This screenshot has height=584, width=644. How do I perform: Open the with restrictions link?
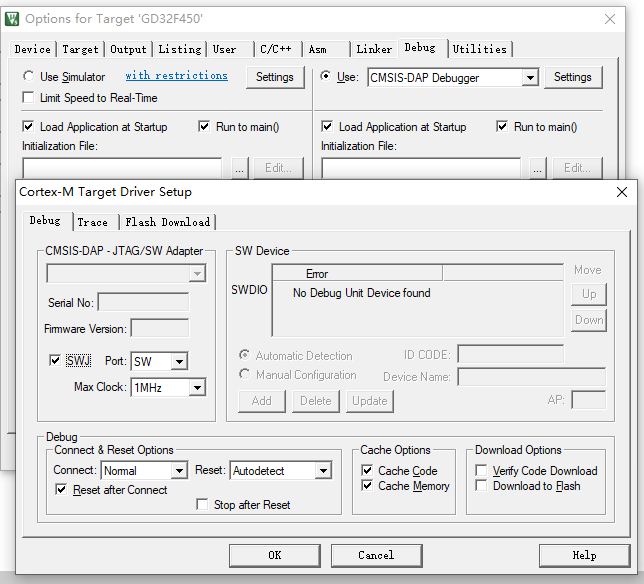click(176, 76)
